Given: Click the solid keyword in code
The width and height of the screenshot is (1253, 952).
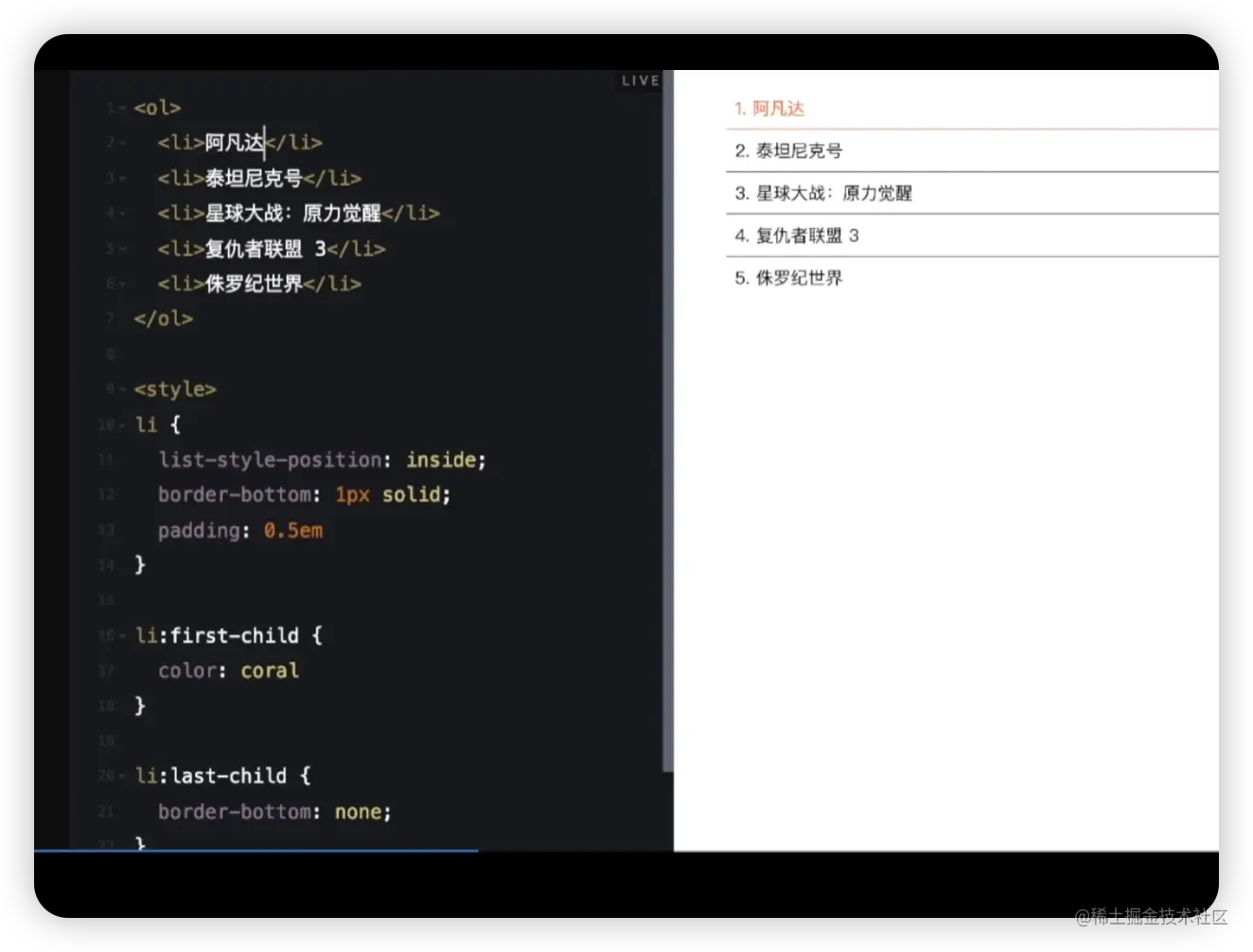Looking at the screenshot, I should (x=412, y=495).
